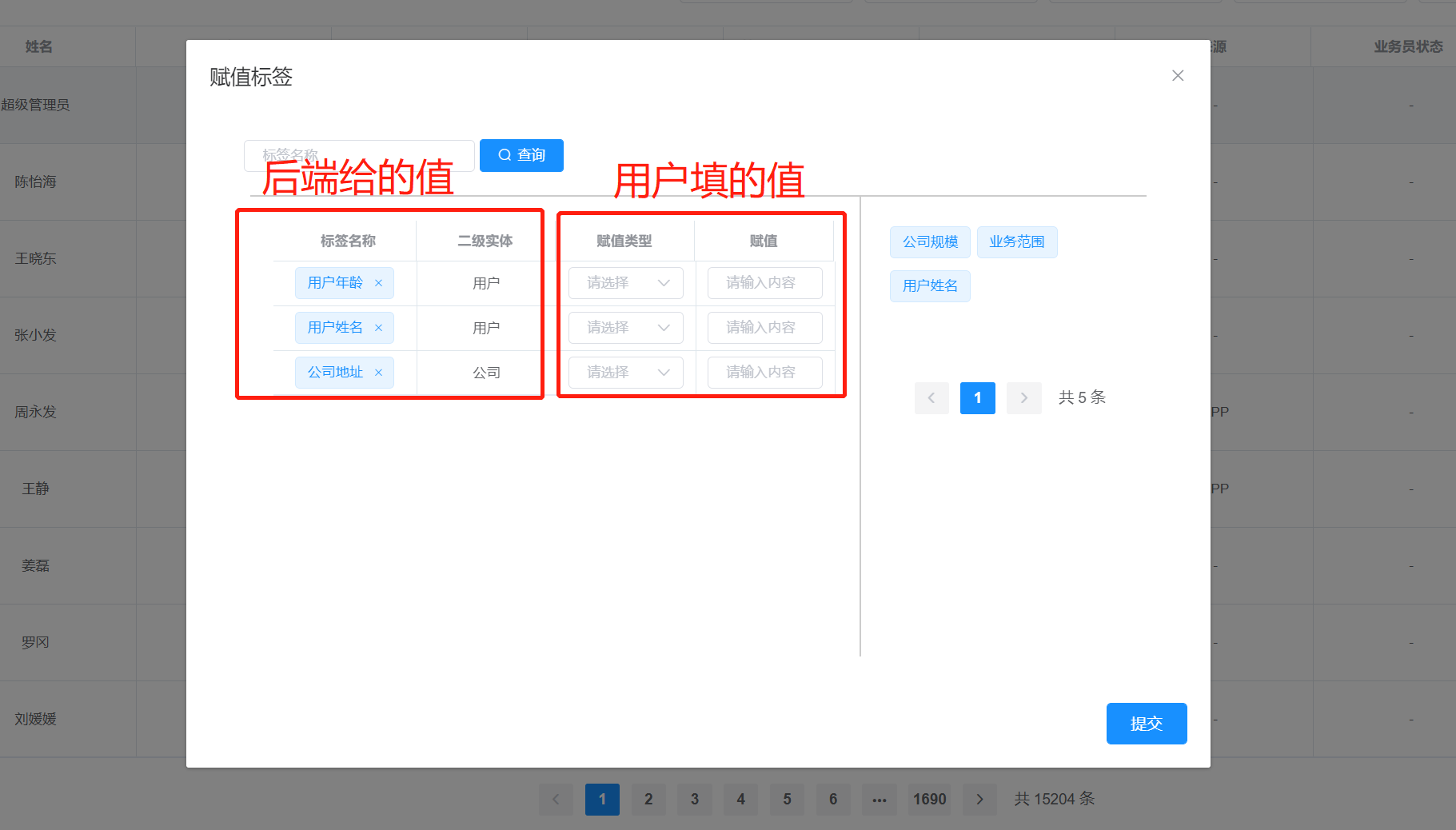Click the 王晓东 row name
1456x830 pixels.
[35, 259]
